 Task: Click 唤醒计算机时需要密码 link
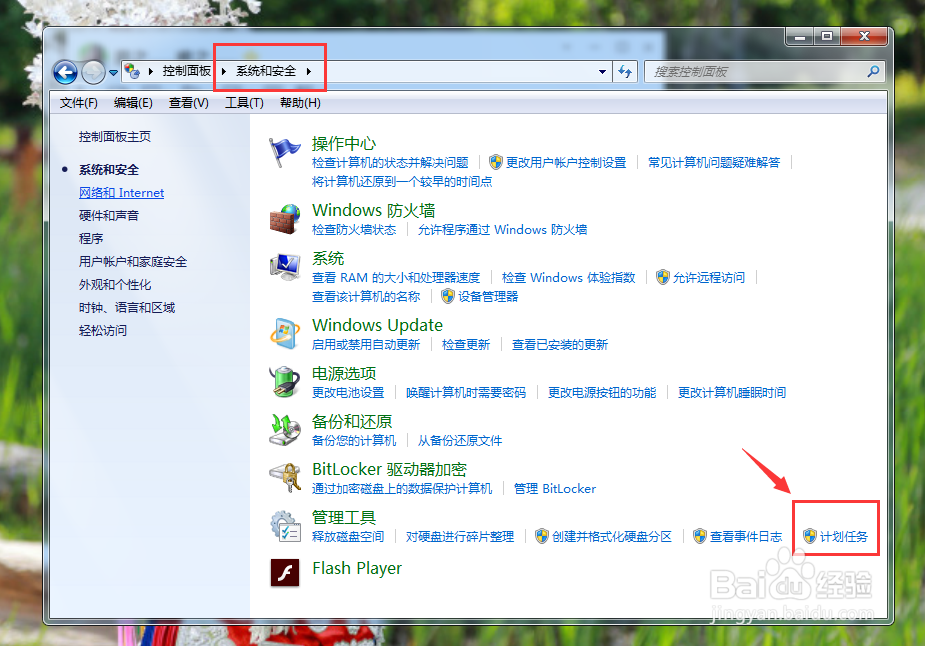coord(466,392)
